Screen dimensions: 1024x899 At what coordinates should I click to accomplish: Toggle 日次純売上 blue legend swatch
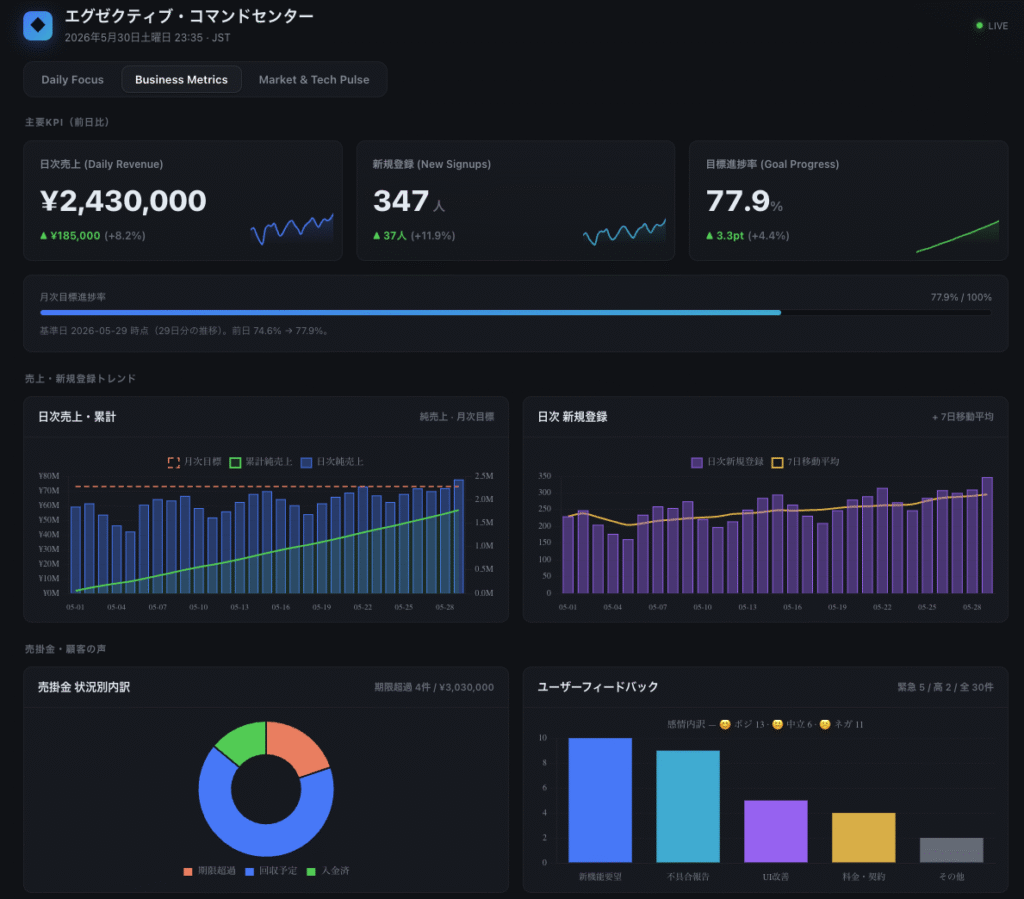click(x=306, y=462)
